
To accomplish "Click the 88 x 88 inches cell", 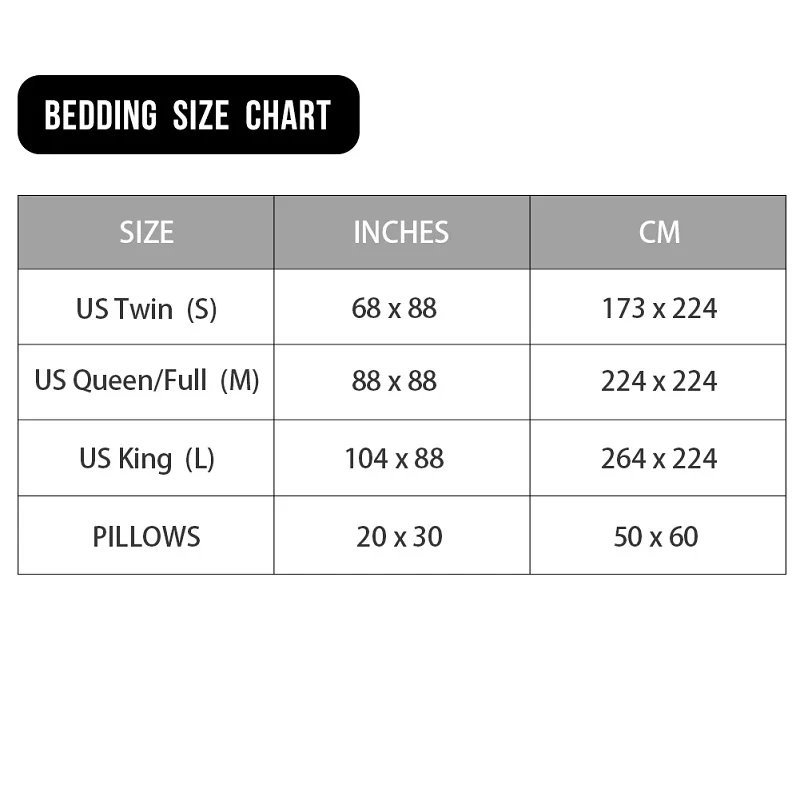I will (x=394, y=381).
